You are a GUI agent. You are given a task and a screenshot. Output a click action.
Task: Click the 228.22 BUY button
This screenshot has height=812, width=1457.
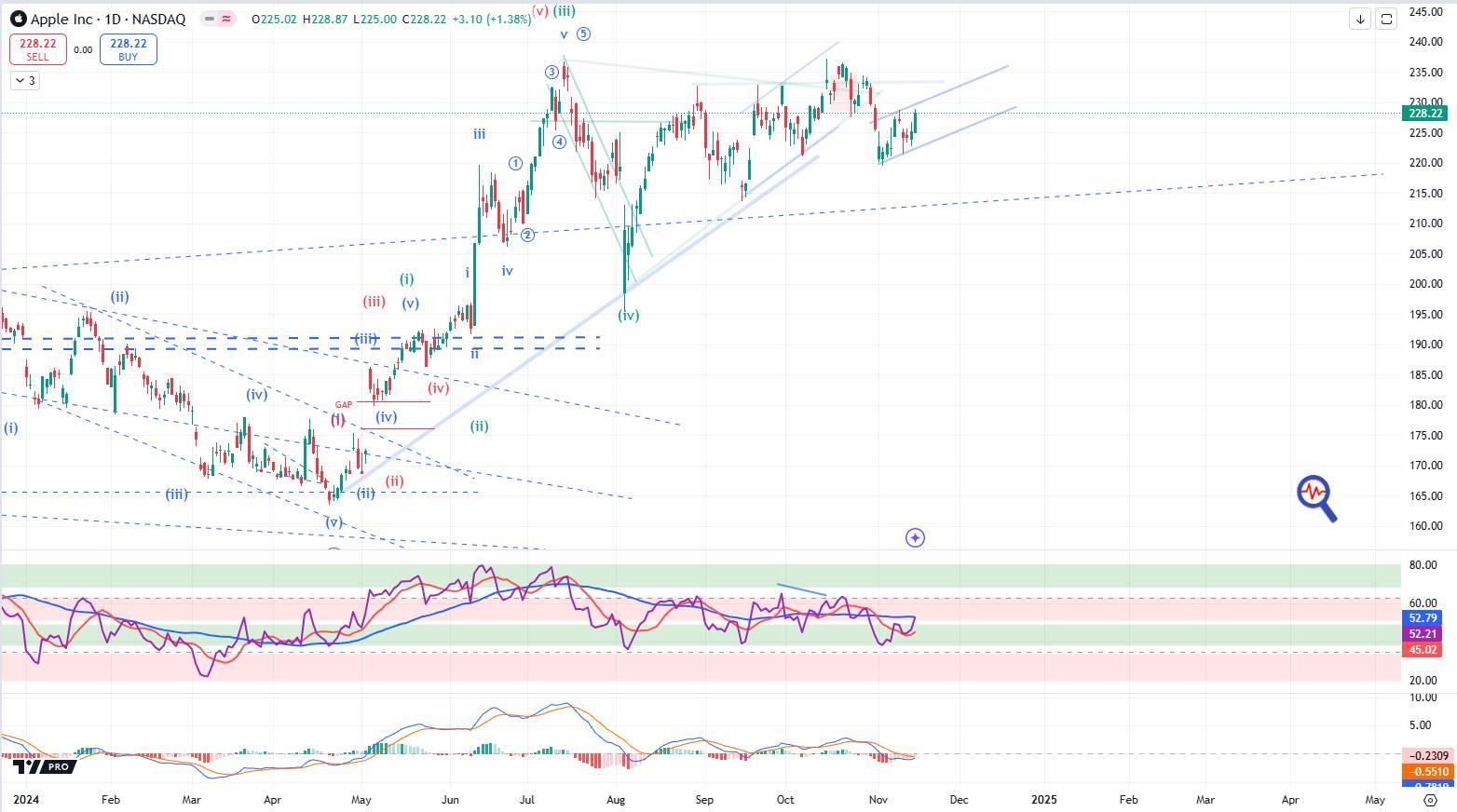coord(128,49)
